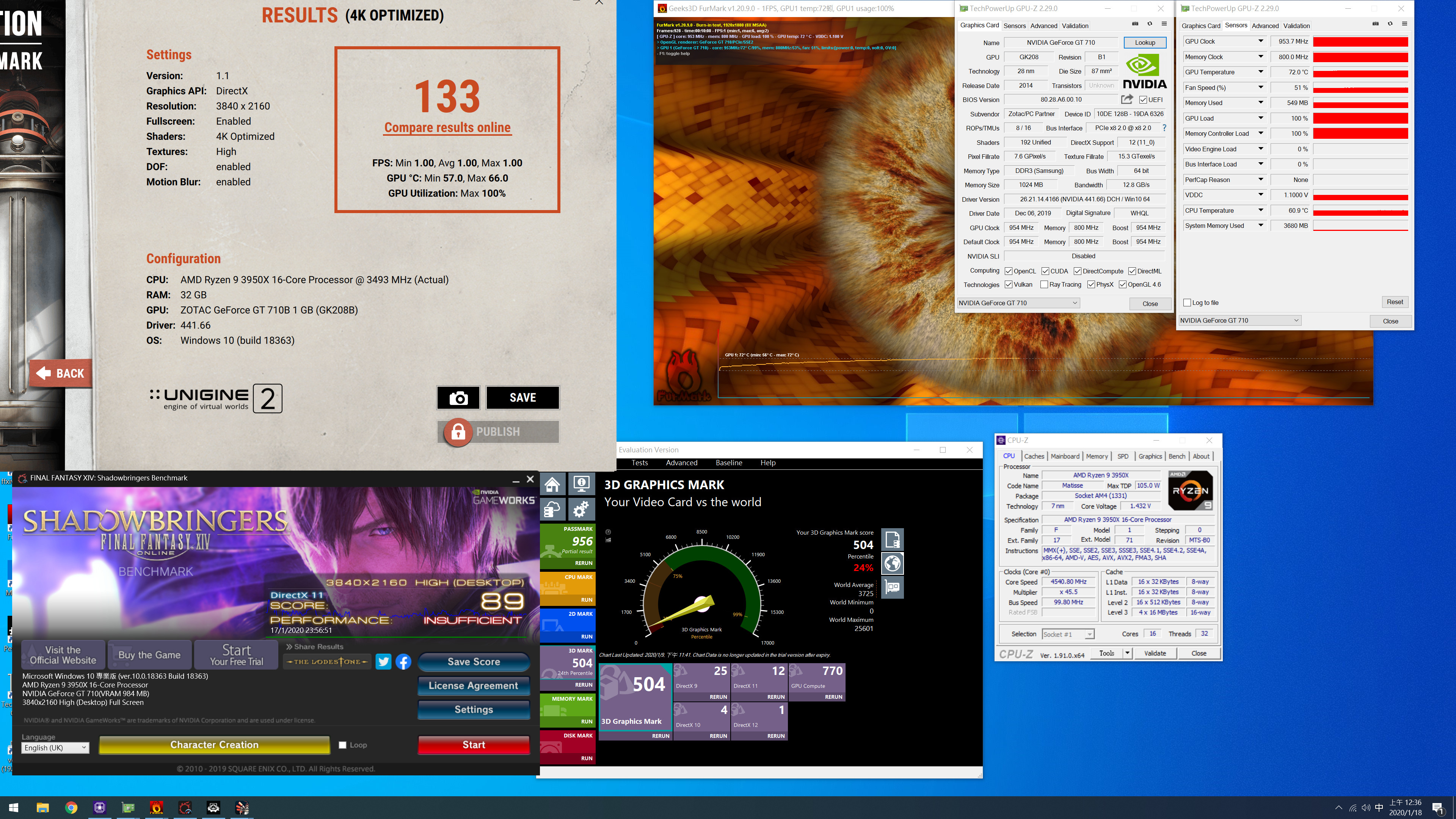Click Lookup button in GPU-Z
The height and width of the screenshot is (819, 1456).
(1145, 43)
